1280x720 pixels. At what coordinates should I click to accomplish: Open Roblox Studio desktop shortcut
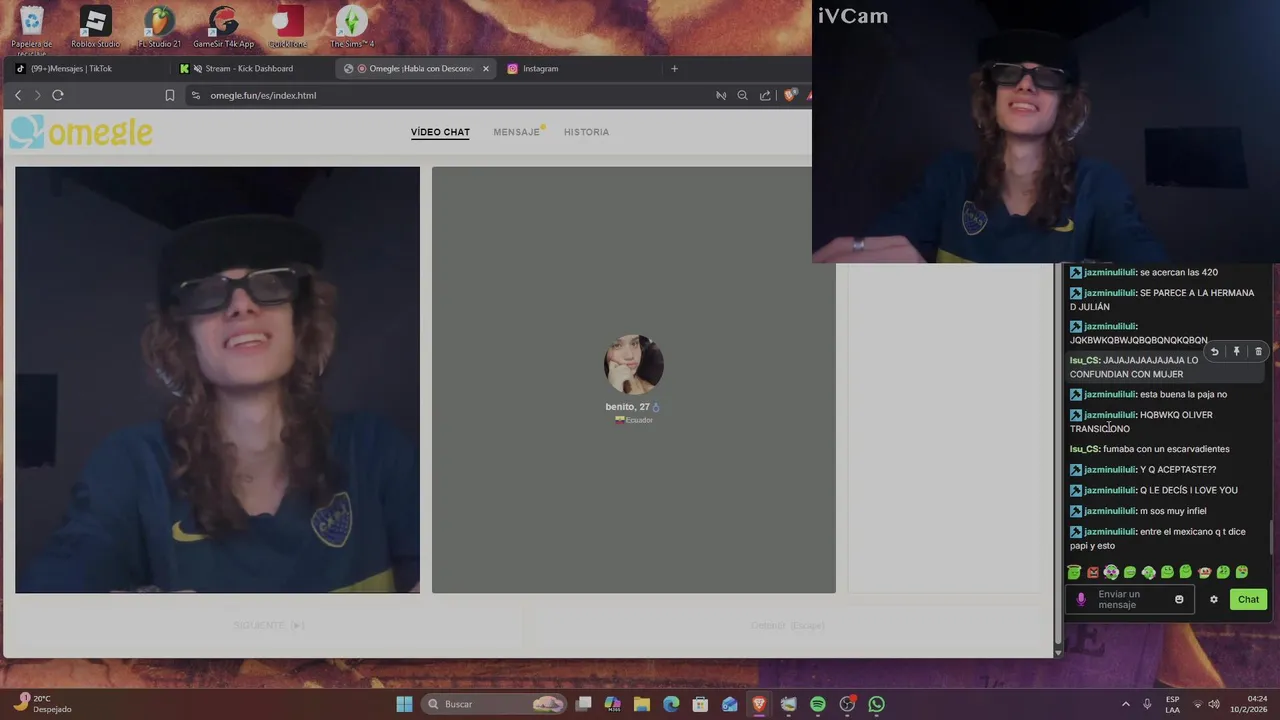tap(95, 28)
